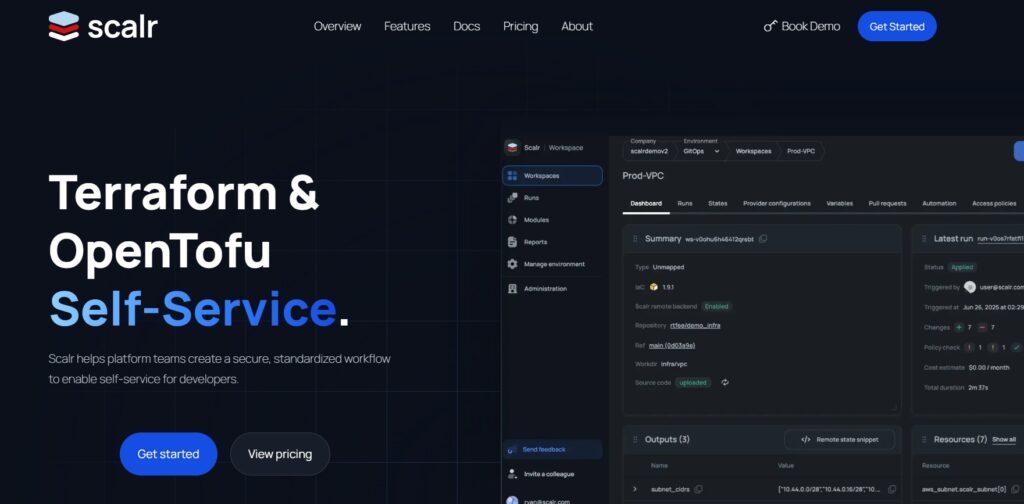The image size is (1024, 504).
Task: Open About in the top navigation
Action: coord(577,26)
